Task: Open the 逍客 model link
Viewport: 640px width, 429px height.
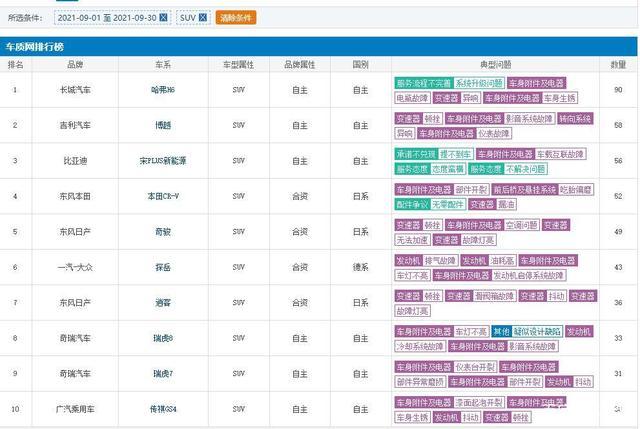Action: pyautogui.click(x=163, y=303)
